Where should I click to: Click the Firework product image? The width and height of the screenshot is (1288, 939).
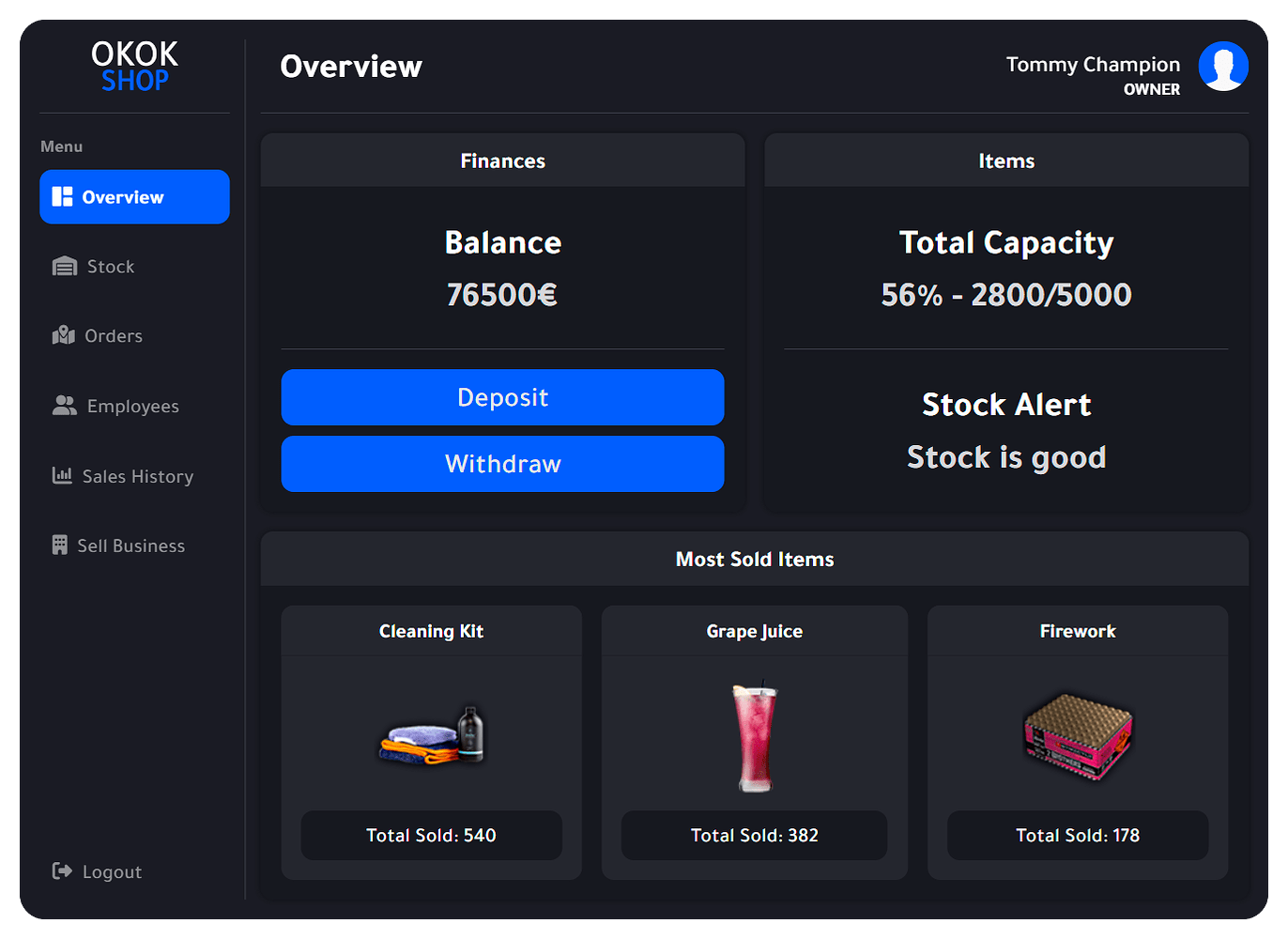click(x=1077, y=737)
